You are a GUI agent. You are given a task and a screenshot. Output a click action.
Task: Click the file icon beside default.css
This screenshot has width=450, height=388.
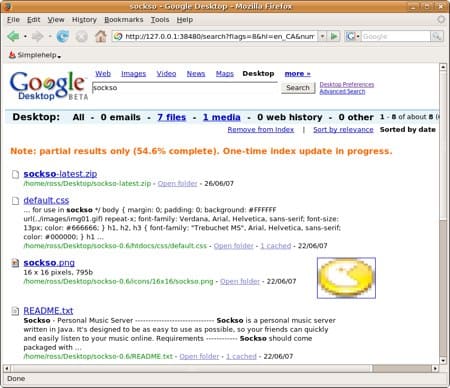(15, 201)
